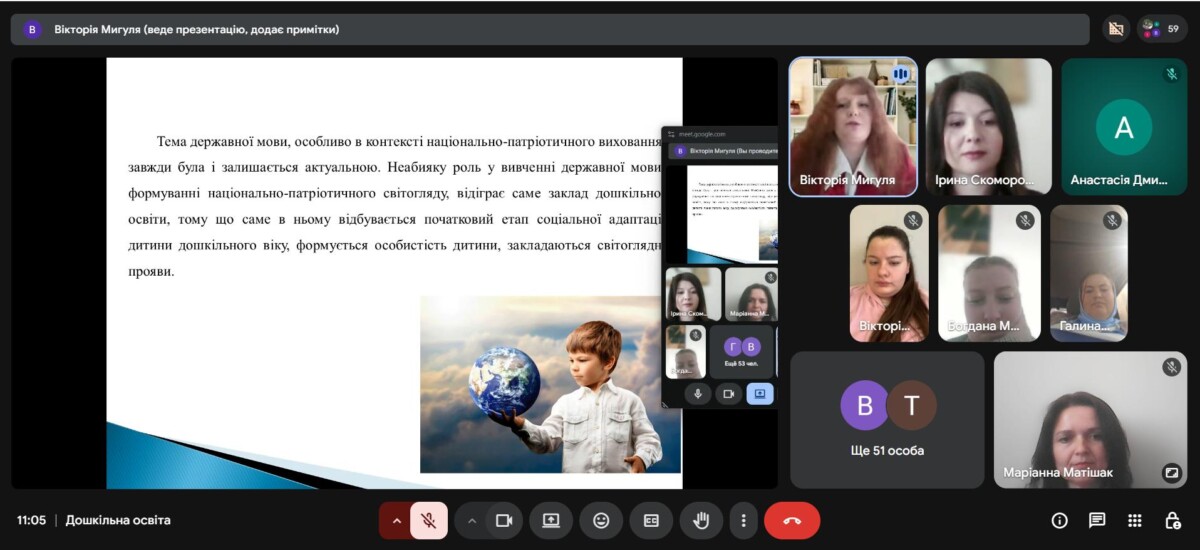The image size is (1200, 550).
Task: Open more options three-dot menu
Action: point(743,521)
